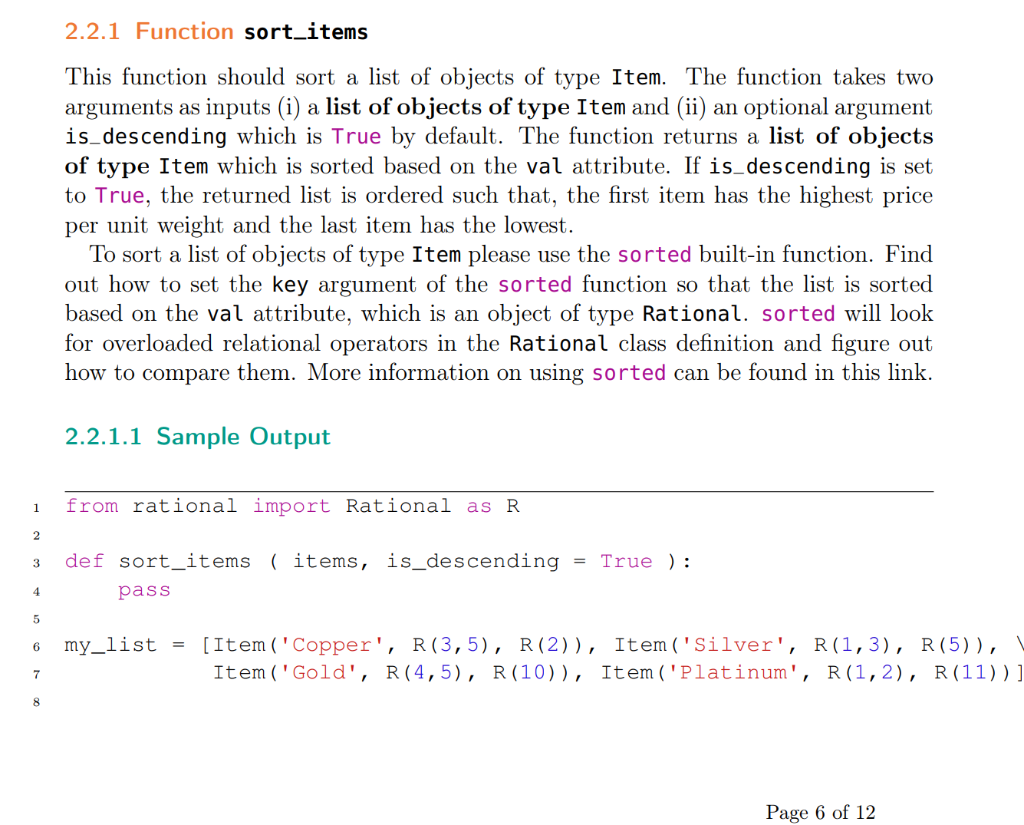Select line number 3 in the code listing
Viewport: 1024px width, 825px height.
pyautogui.click(x=36, y=562)
